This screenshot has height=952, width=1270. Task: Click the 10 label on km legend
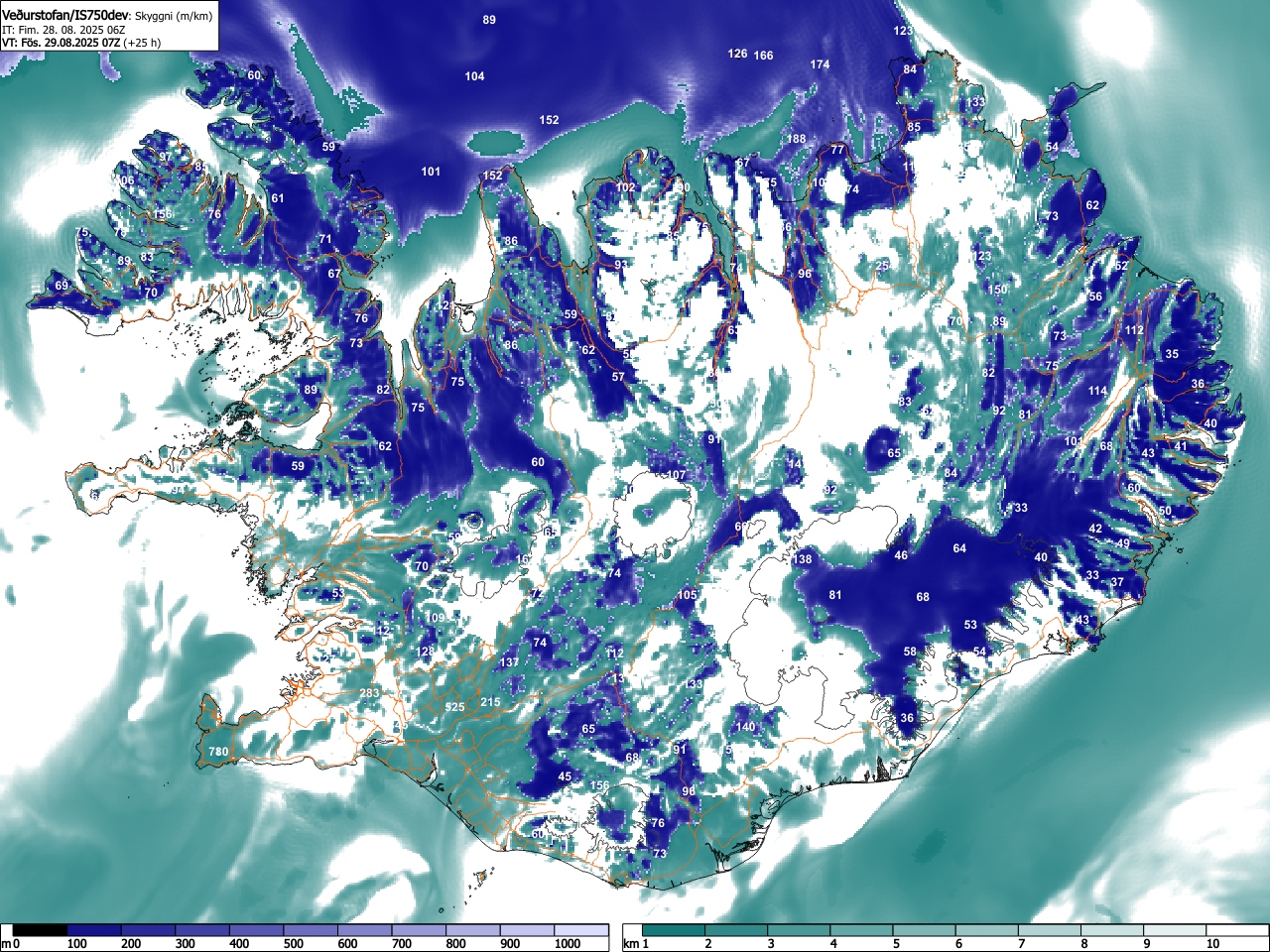(1212, 944)
